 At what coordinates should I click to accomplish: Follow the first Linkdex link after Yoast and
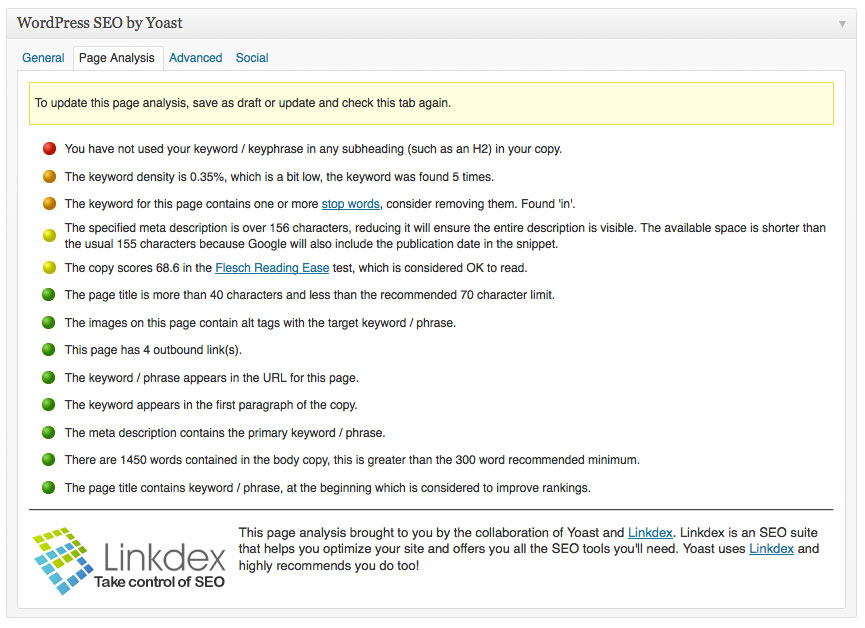[x=650, y=533]
